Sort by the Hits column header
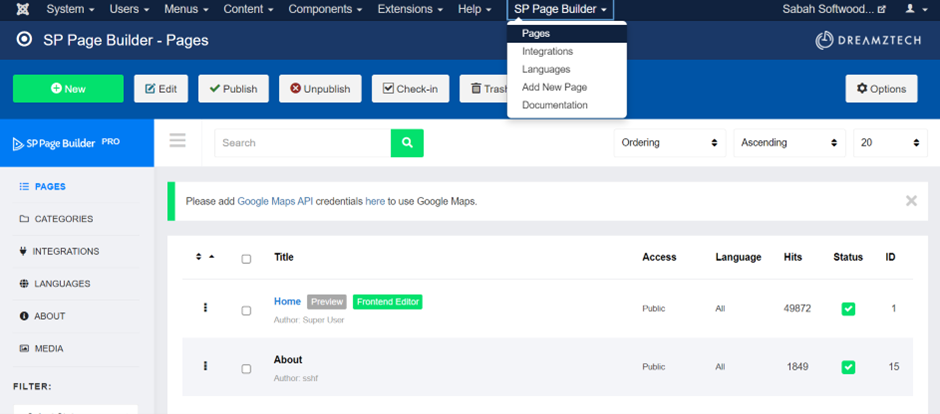940x414 pixels. coord(793,257)
